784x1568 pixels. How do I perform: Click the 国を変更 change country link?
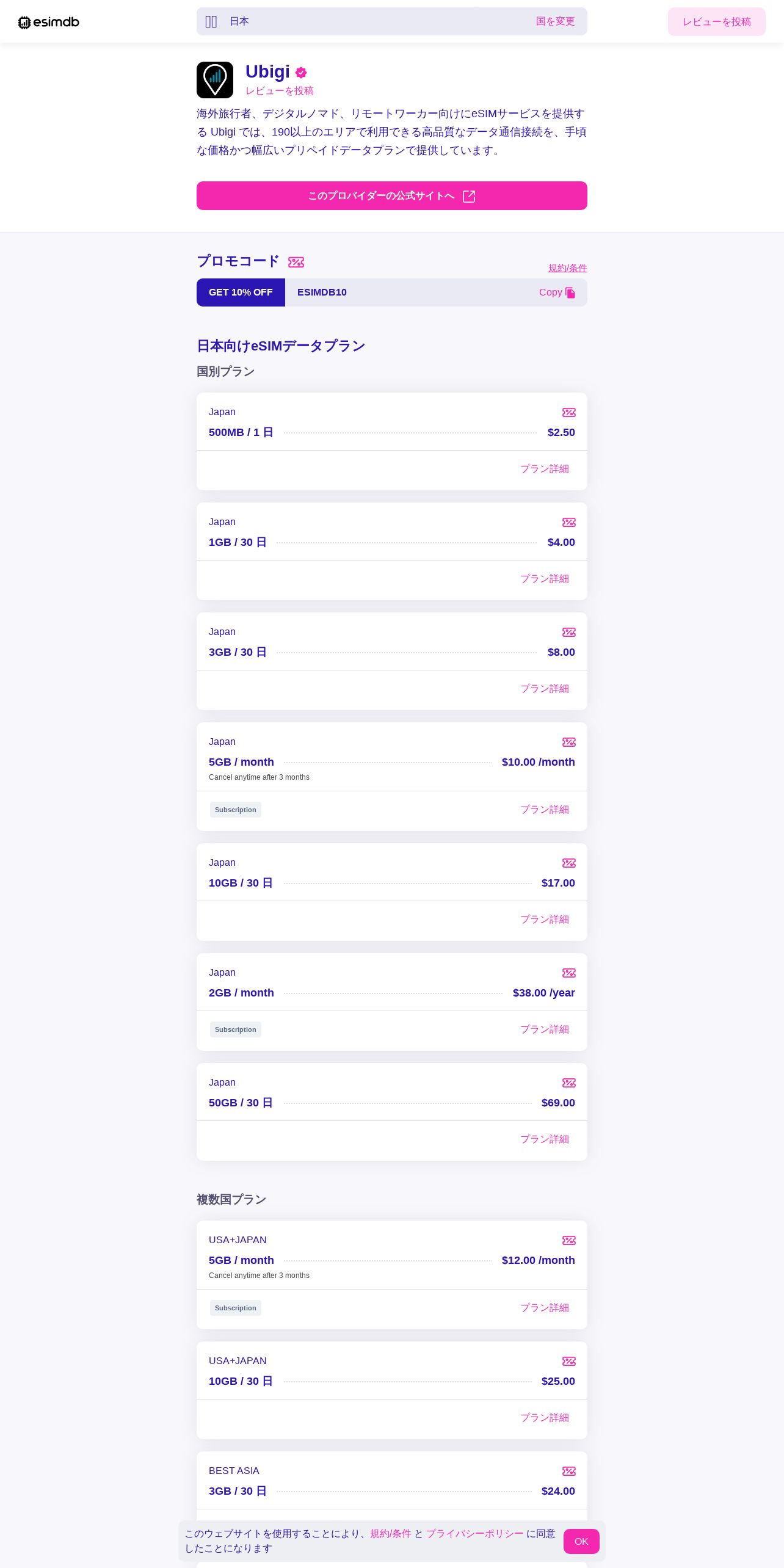tap(555, 21)
